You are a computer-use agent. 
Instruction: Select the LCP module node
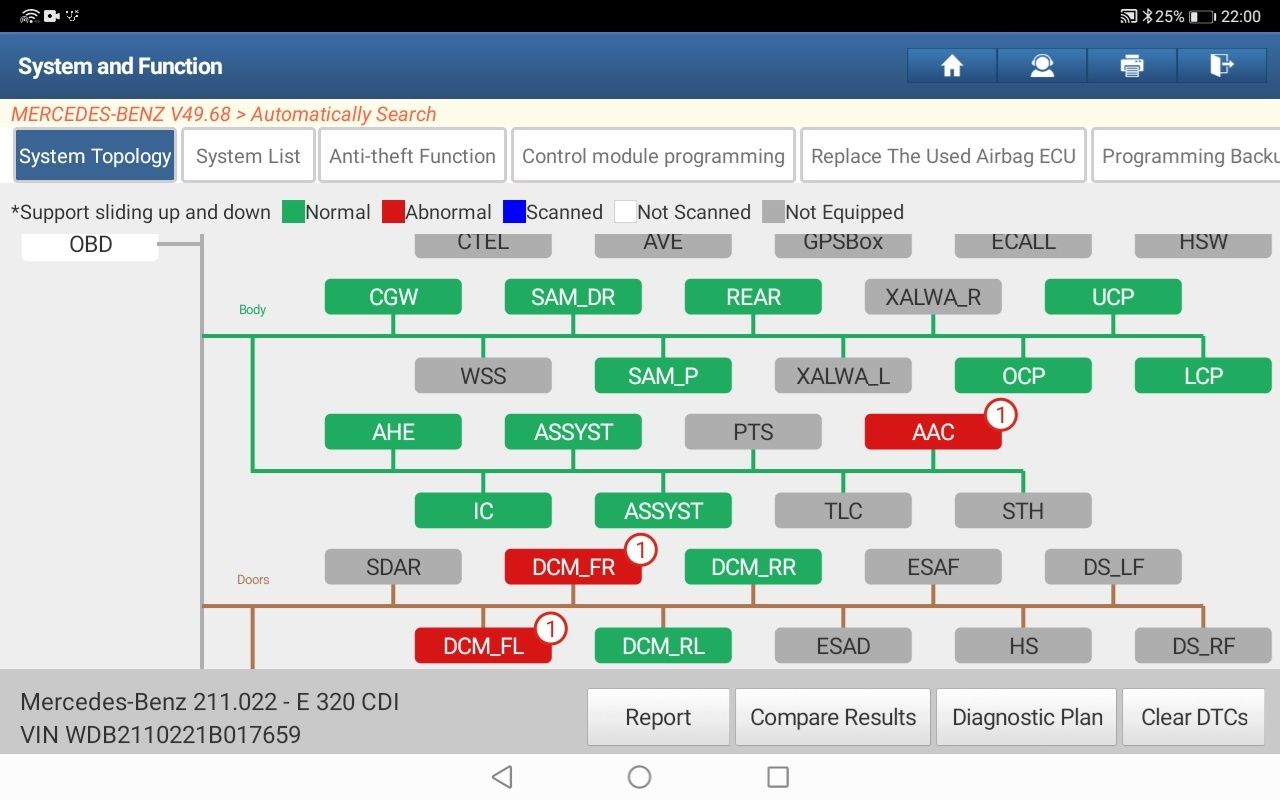tap(1203, 376)
